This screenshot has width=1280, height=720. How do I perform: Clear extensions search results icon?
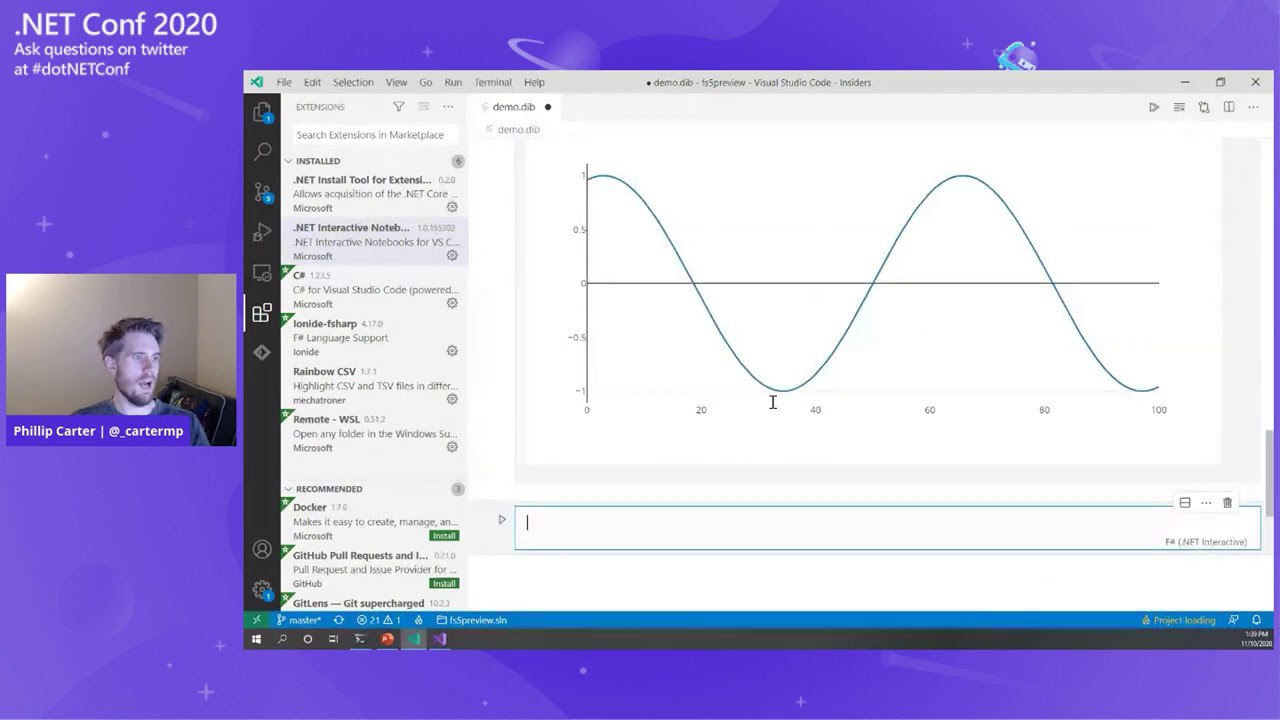click(423, 107)
